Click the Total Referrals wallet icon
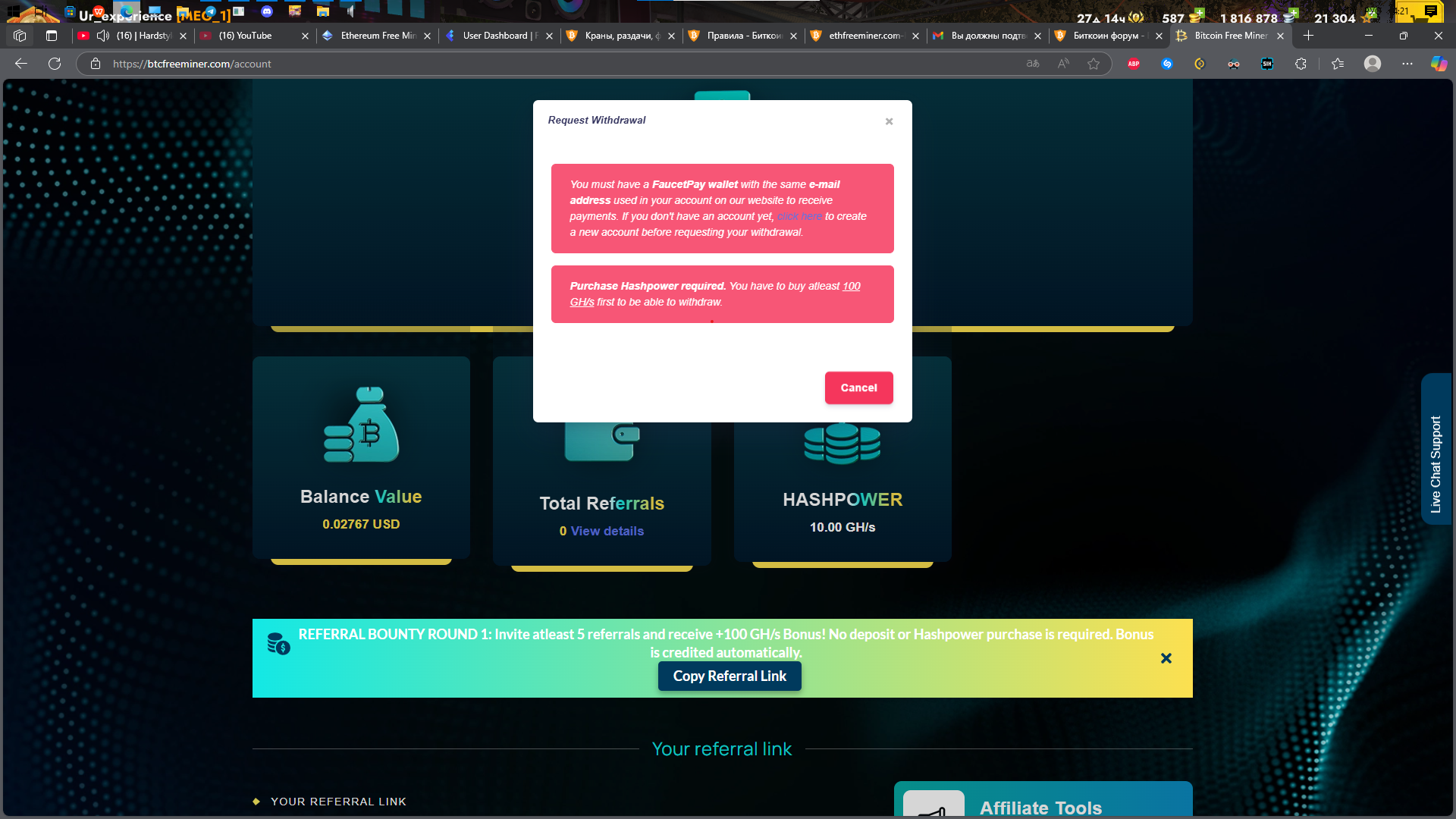Screen dimensions: 1456x819 pos(602,441)
